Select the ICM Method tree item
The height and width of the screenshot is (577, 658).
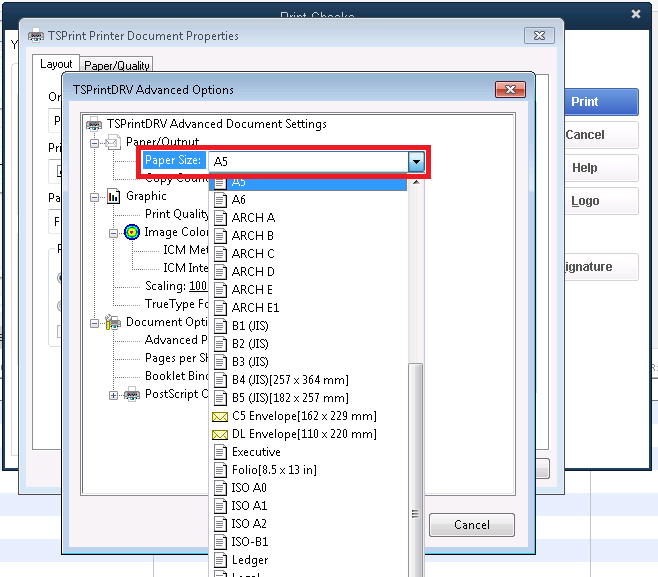[185, 250]
